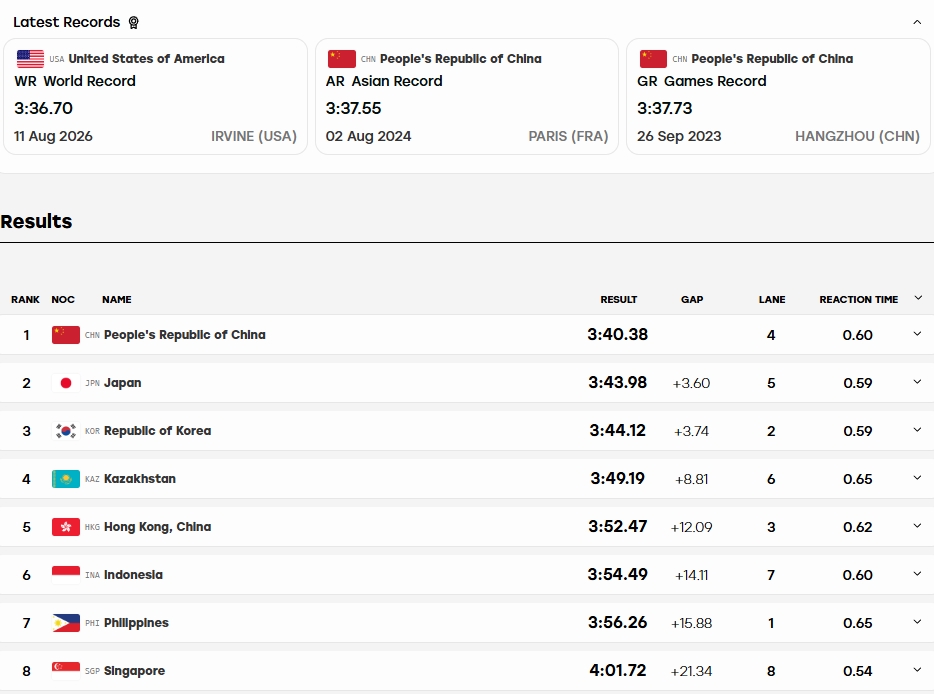Collapse the Latest Records section
The image size is (934, 694).
point(917,22)
